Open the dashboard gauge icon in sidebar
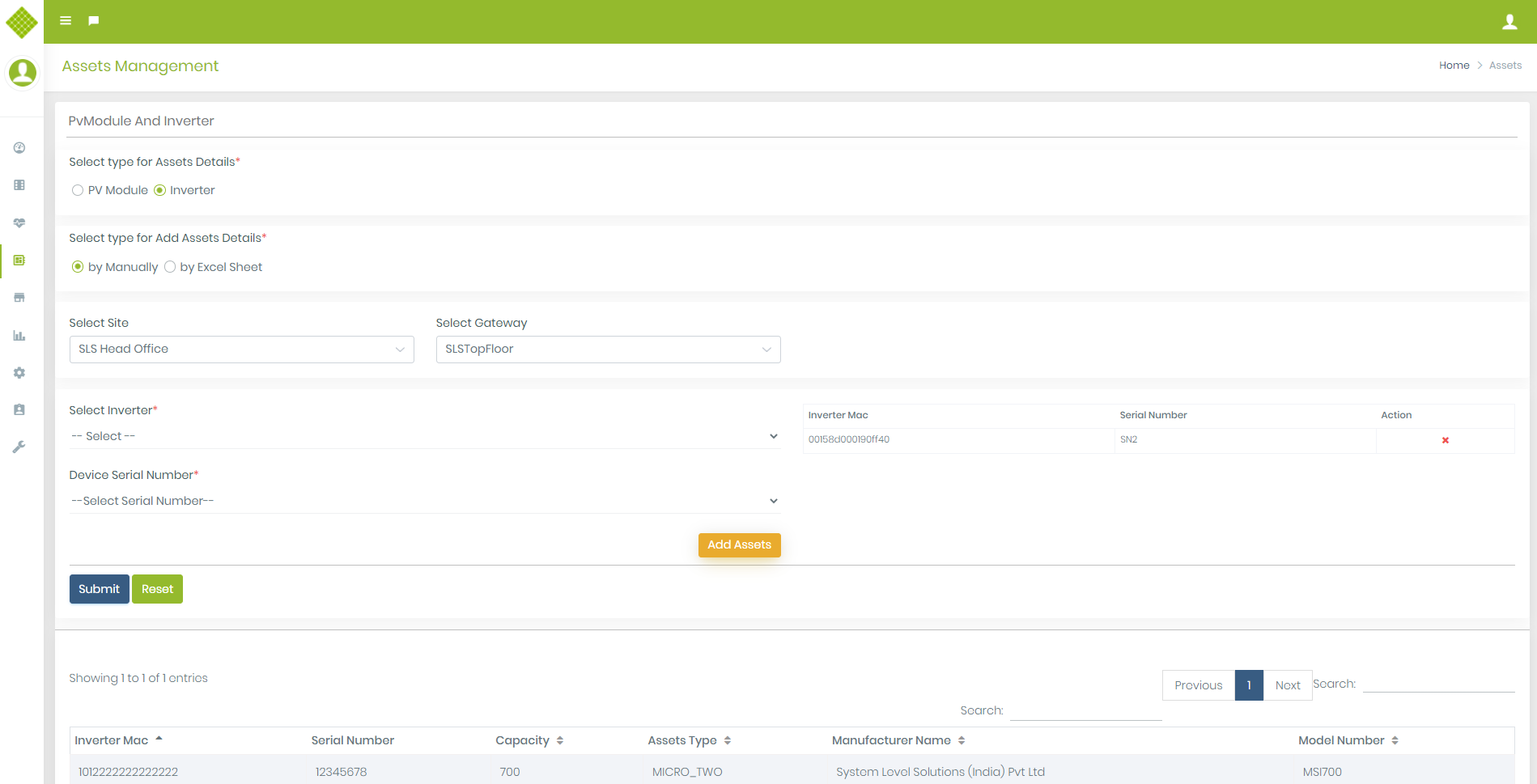Screen dimensions: 1537x784 click(19, 148)
